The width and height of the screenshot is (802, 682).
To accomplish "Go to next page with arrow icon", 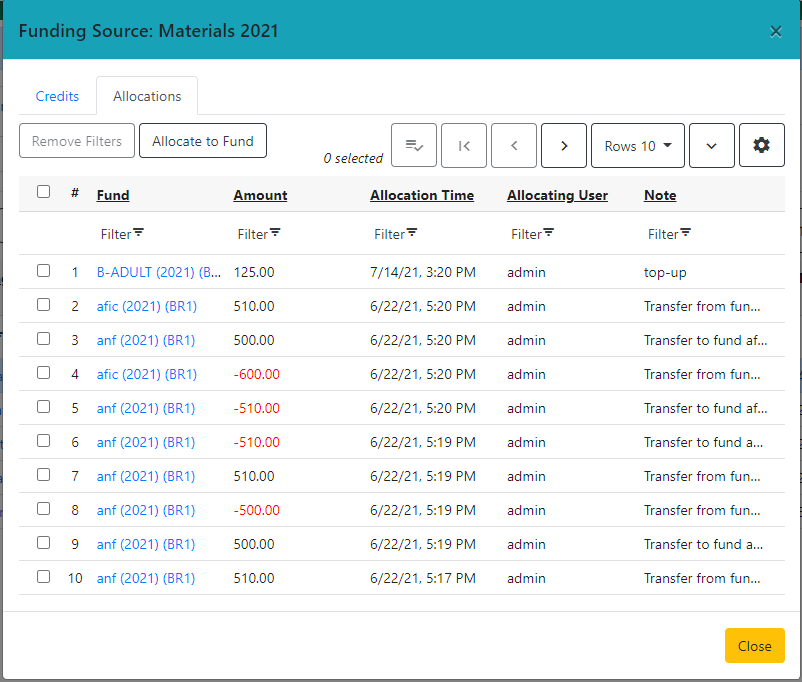I will pos(563,145).
